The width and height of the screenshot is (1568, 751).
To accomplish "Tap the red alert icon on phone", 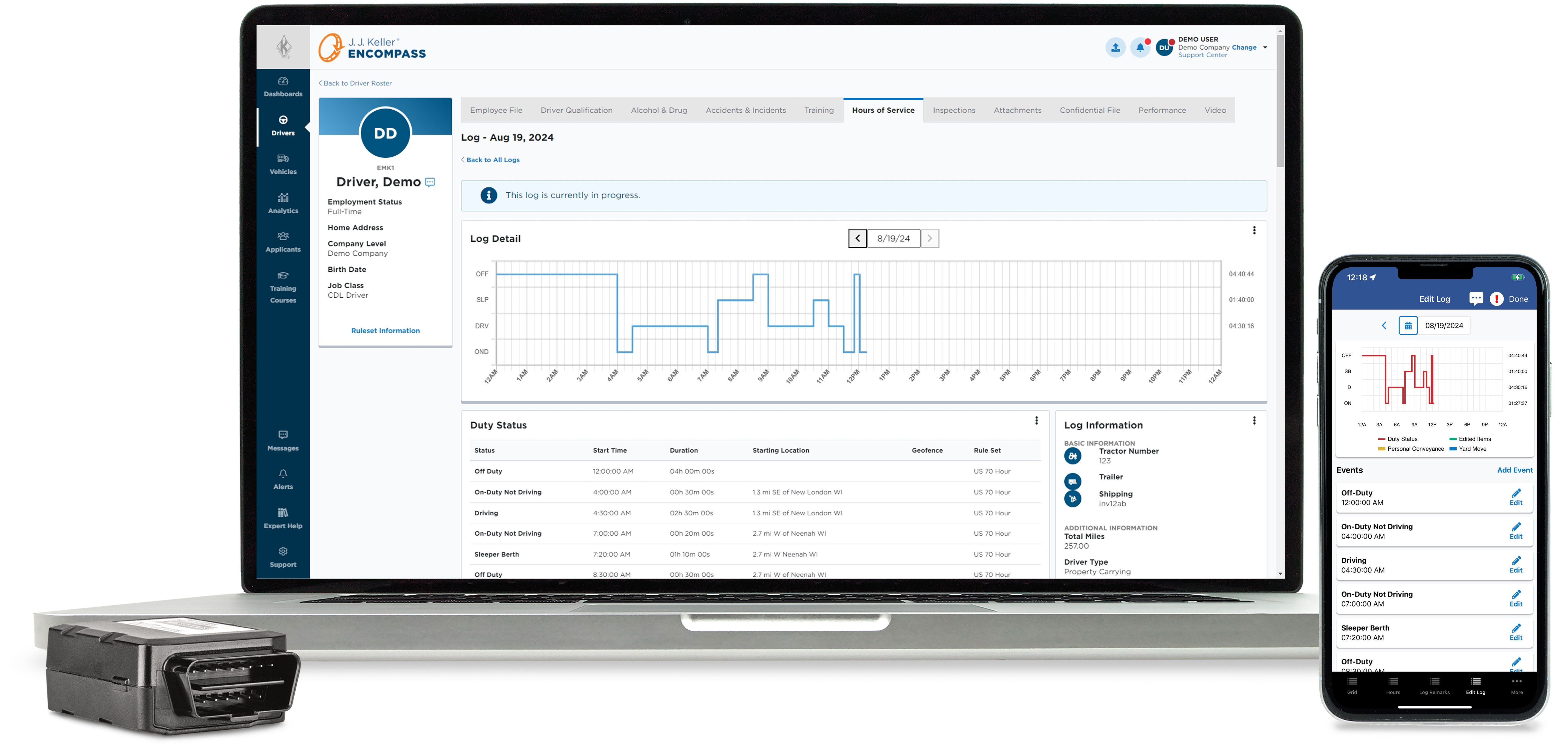I will click(x=1496, y=299).
